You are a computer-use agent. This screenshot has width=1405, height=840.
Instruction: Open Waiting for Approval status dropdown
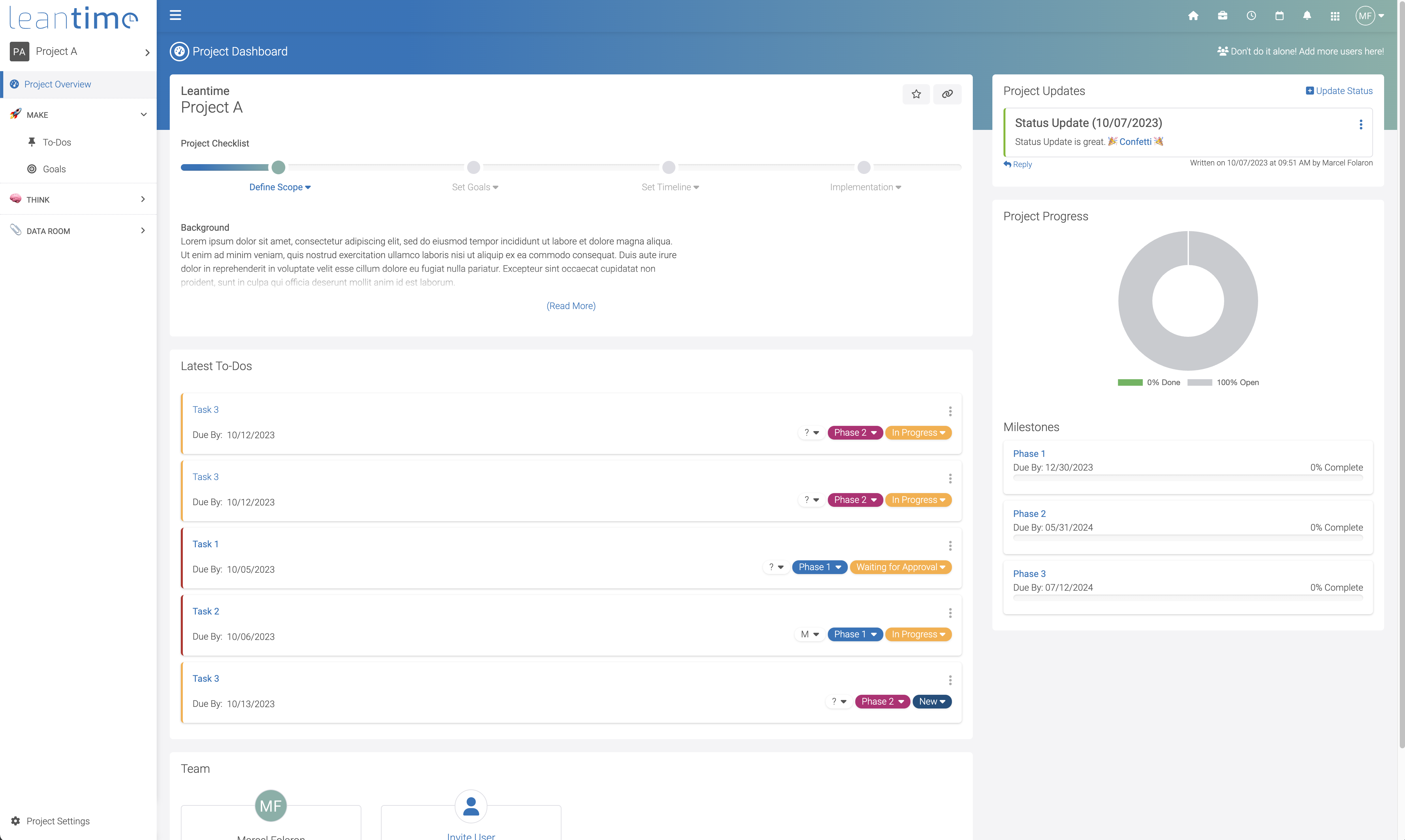click(900, 567)
